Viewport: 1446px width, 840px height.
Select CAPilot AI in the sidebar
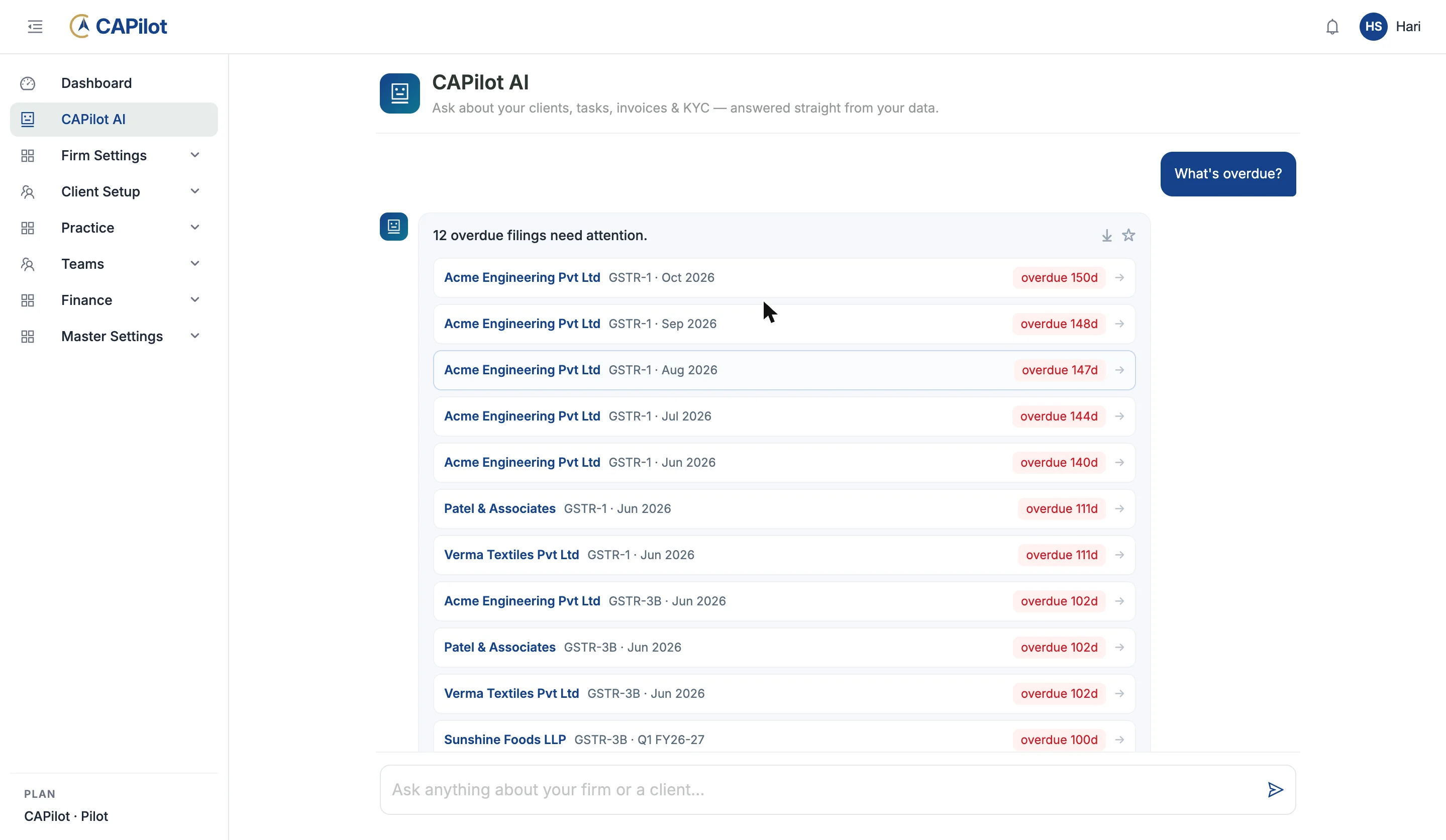coord(114,120)
